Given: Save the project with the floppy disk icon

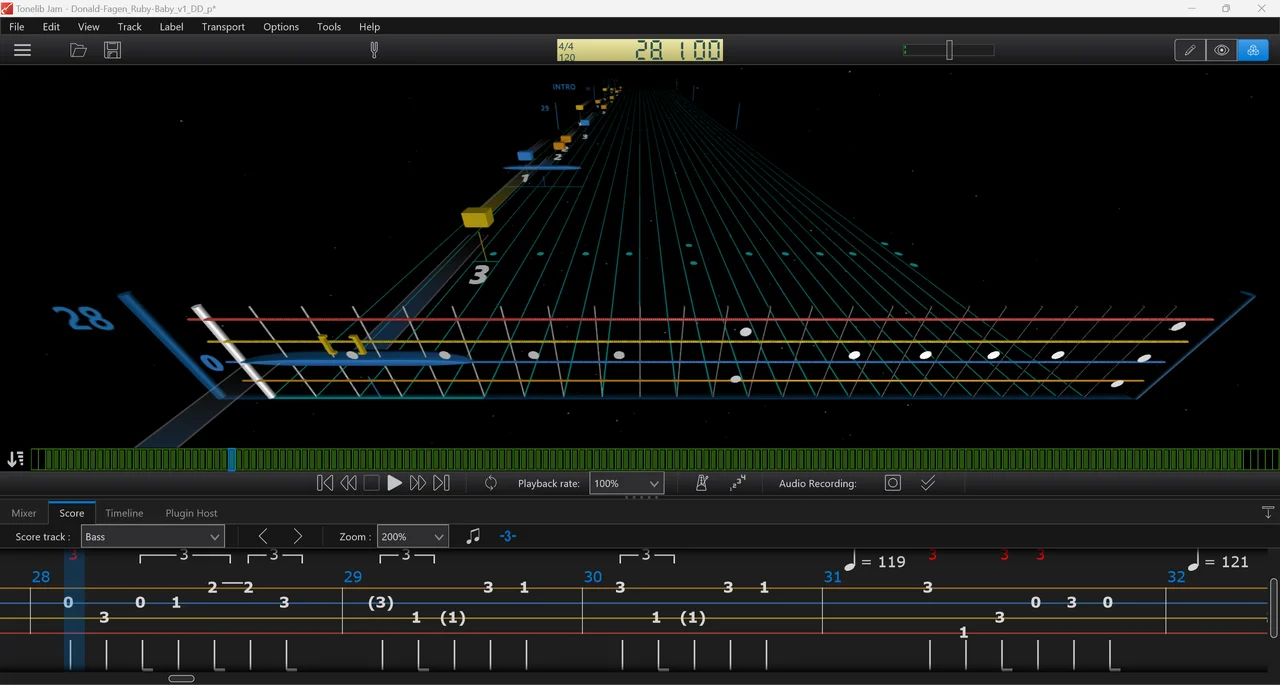Looking at the screenshot, I should coord(112,50).
